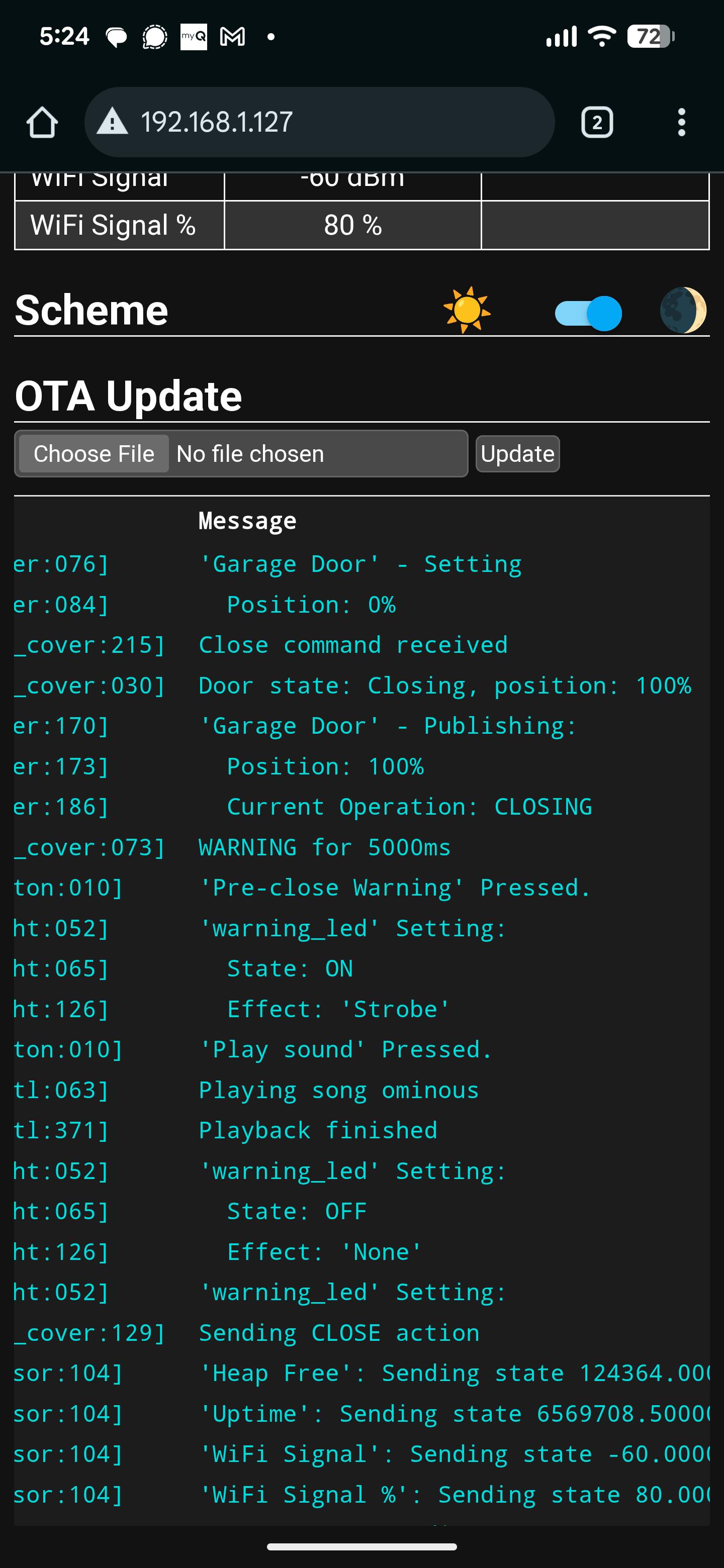Open the tab switcher showing 2 tabs
The width and height of the screenshot is (724, 1568).
[x=597, y=122]
